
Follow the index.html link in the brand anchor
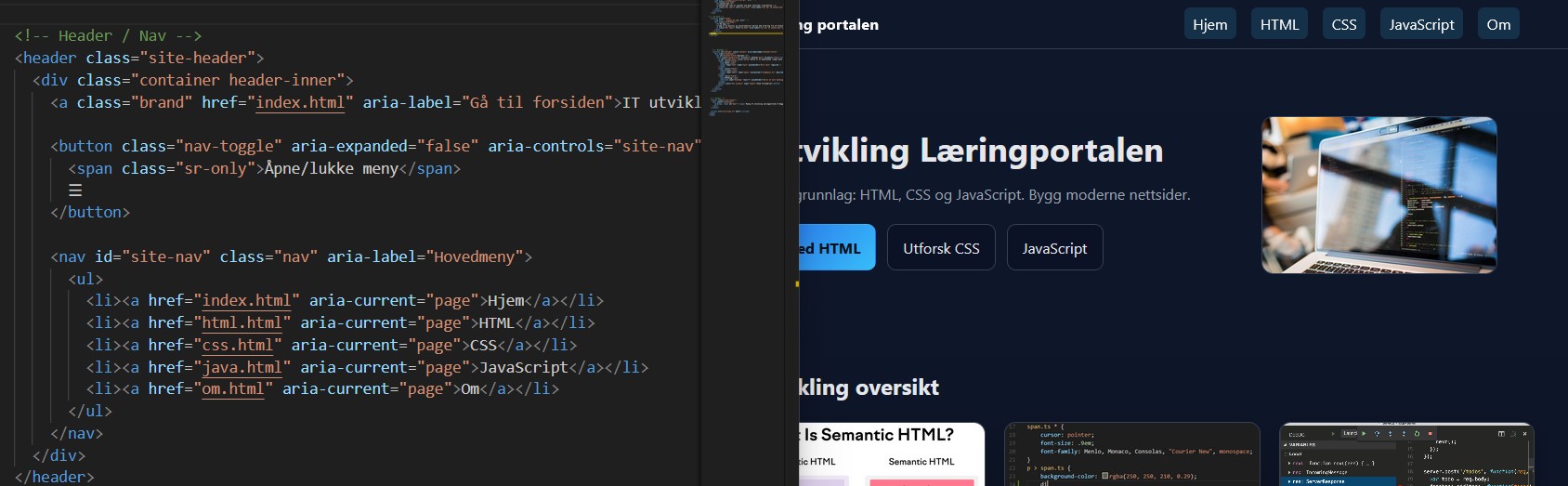300,102
